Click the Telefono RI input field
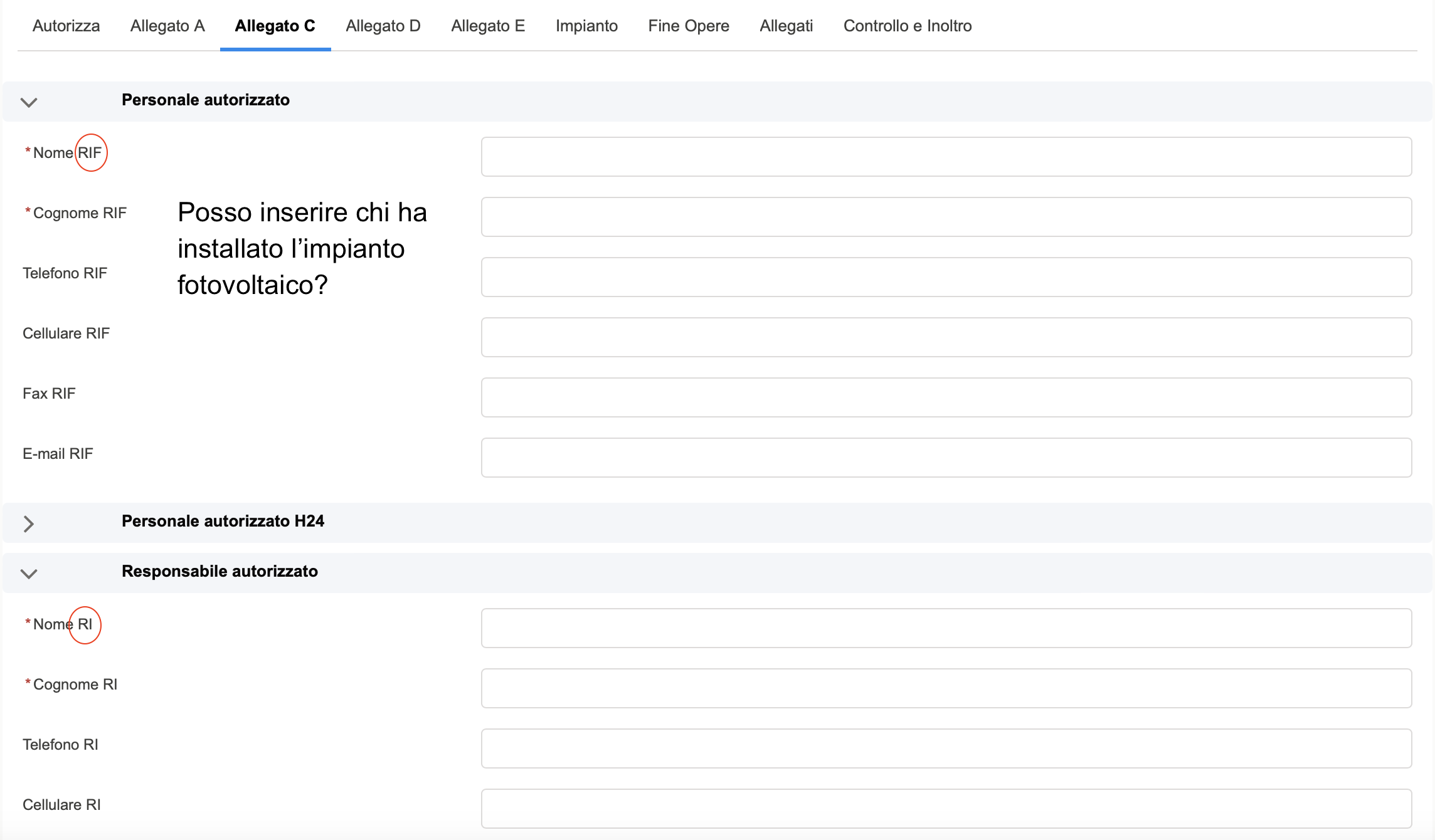 click(x=946, y=748)
